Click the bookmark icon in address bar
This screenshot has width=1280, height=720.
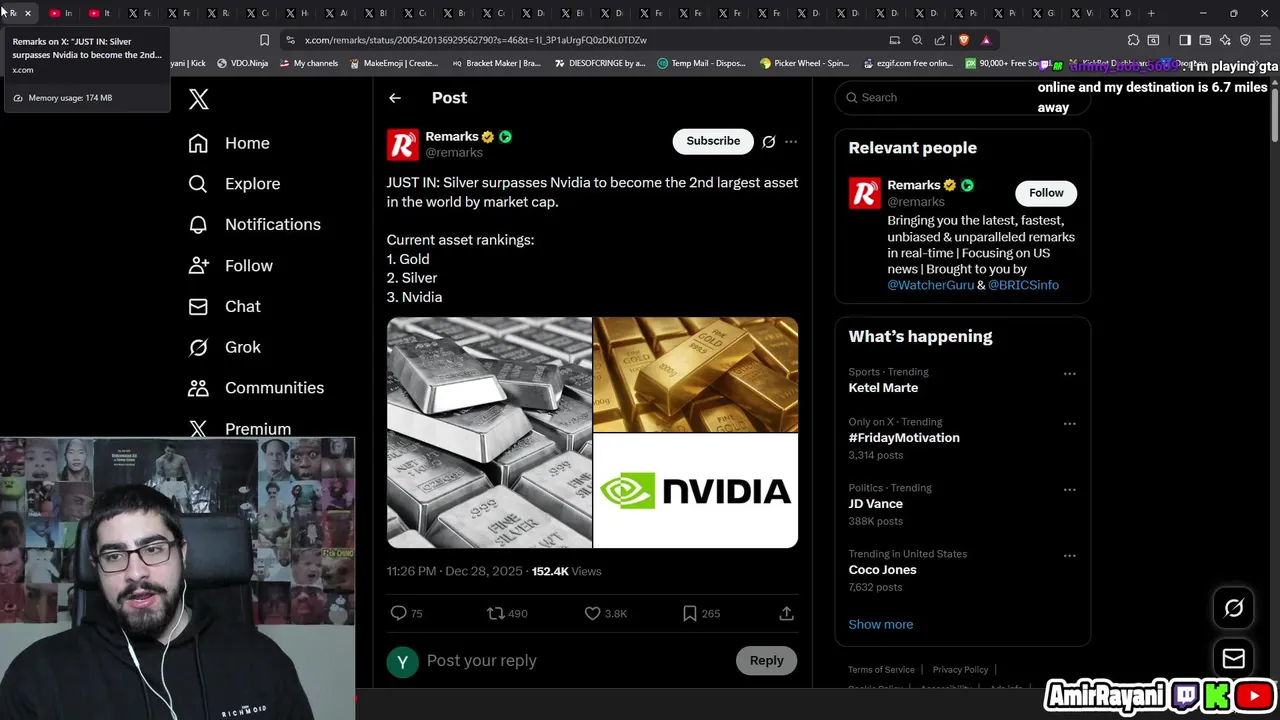(264, 40)
